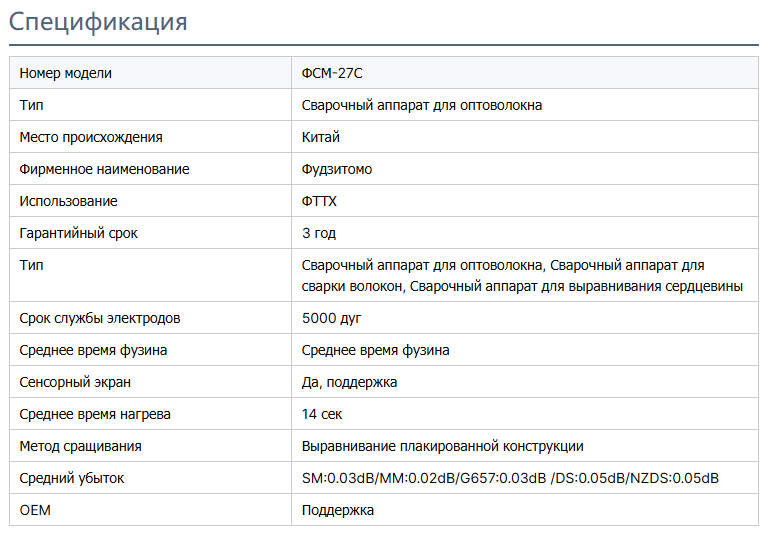The width and height of the screenshot is (768, 535).
Task: Click the Спецификация heading
Action: click(x=98, y=22)
